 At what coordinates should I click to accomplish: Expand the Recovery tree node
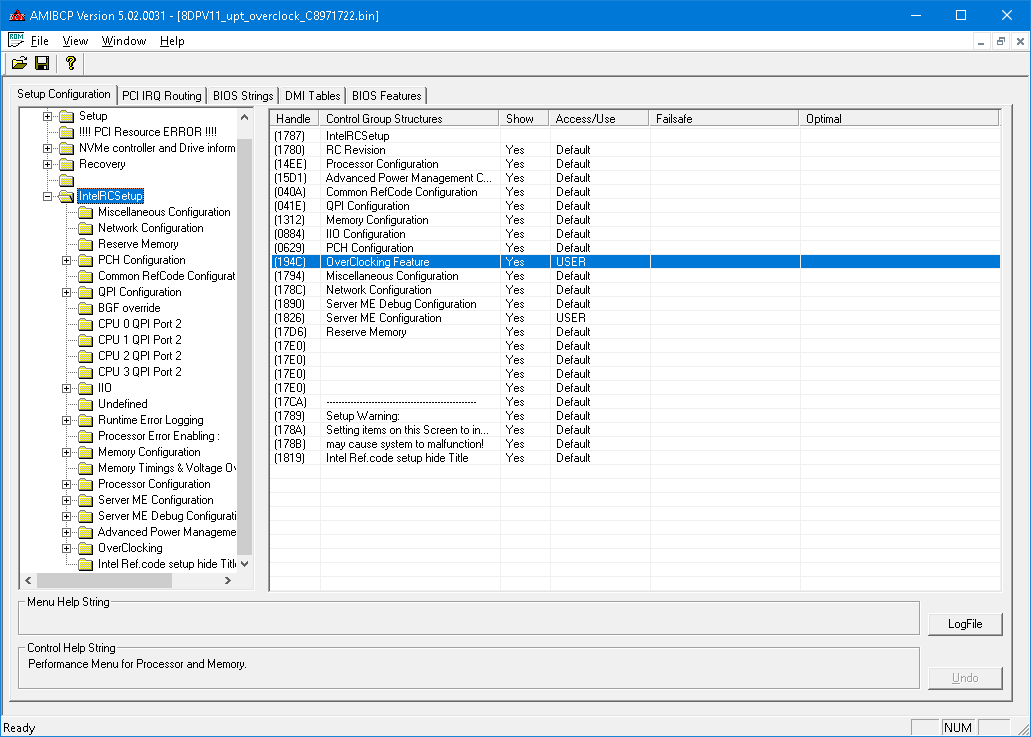point(47,164)
